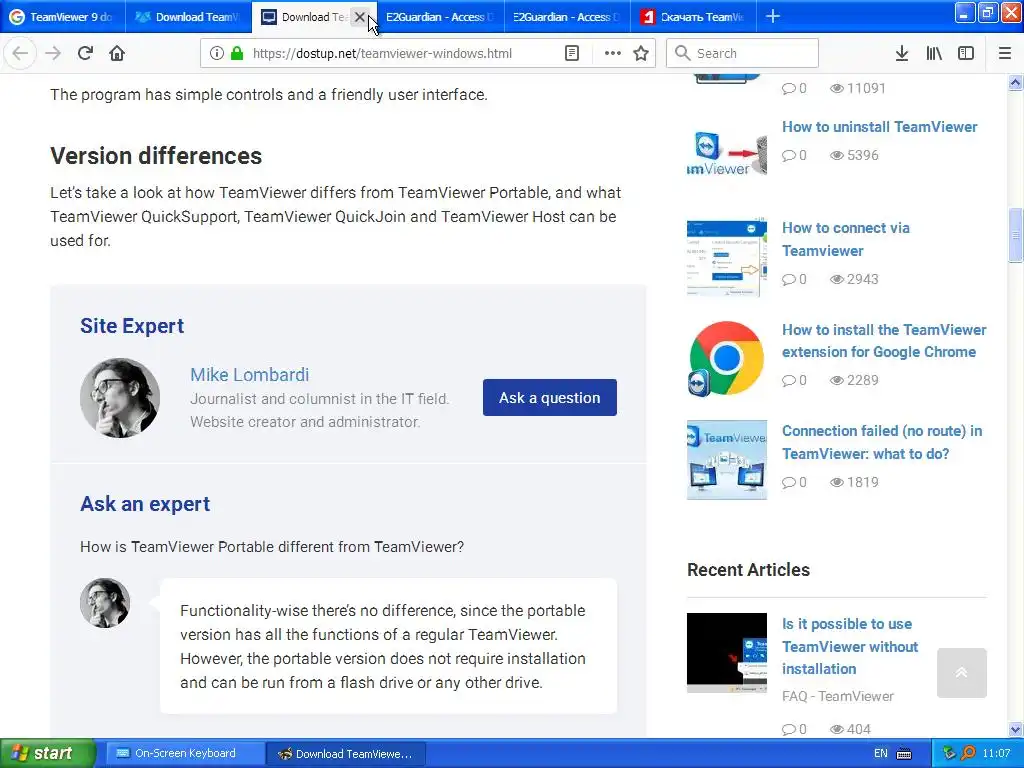Switch to the last E2Guardian Access tab

[x=567, y=17]
